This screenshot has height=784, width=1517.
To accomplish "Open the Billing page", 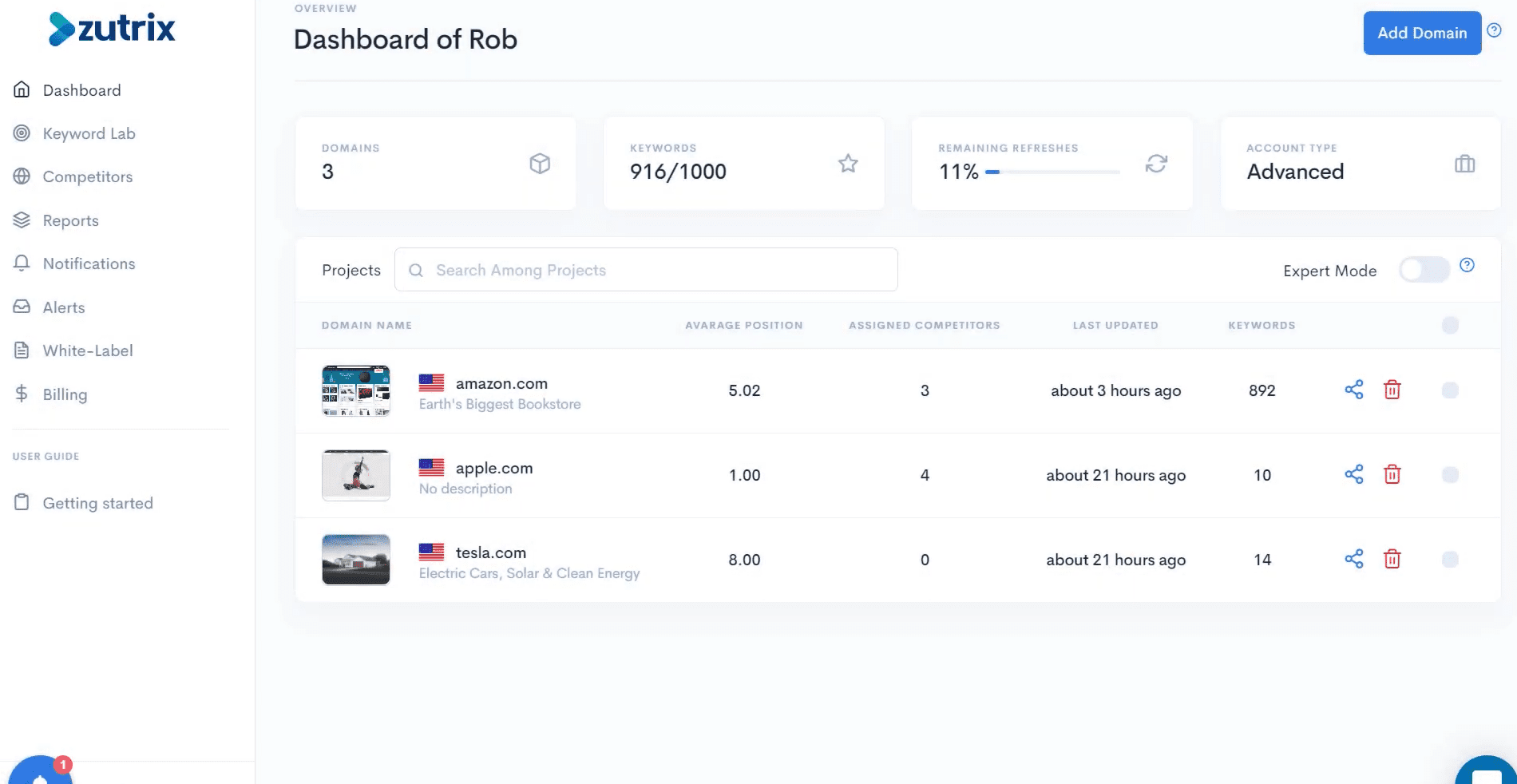I will click(x=65, y=394).
